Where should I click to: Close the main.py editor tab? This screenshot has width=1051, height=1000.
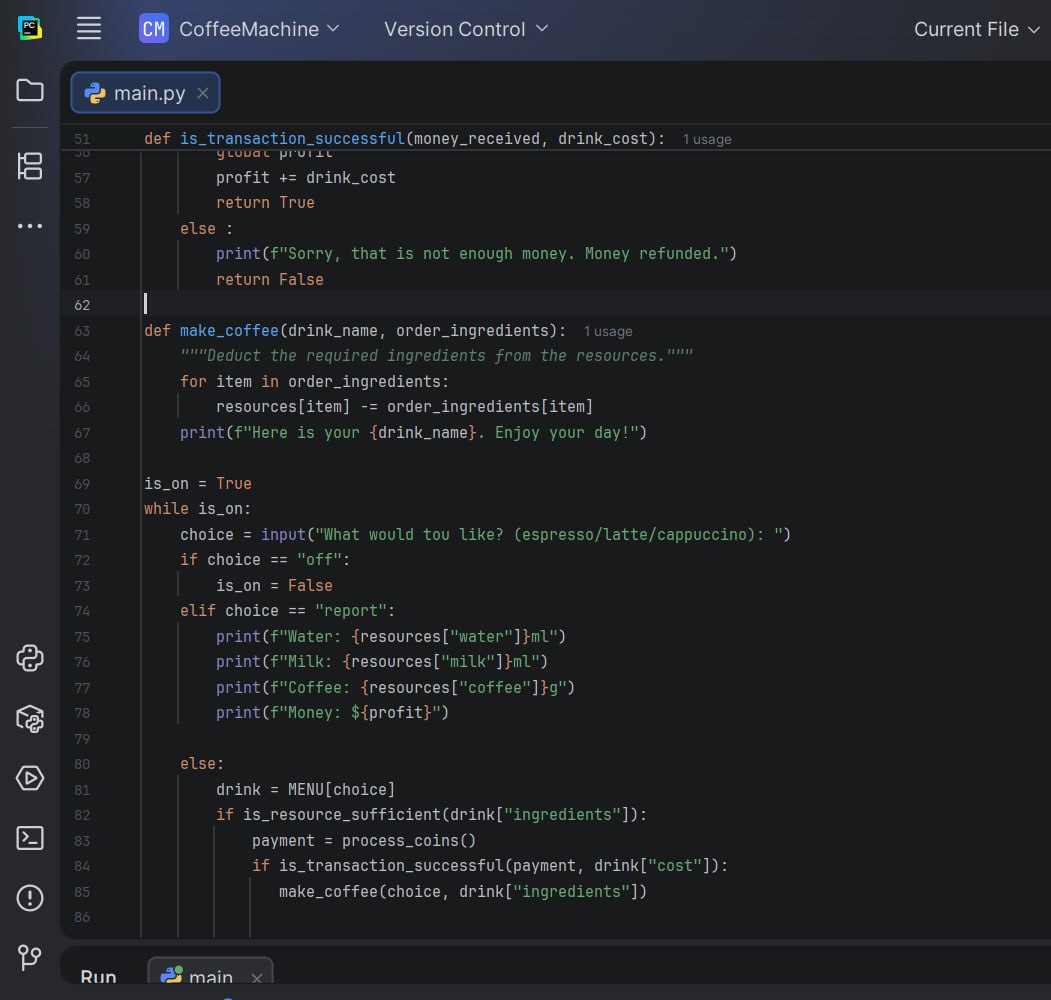(x=202, y=93)
